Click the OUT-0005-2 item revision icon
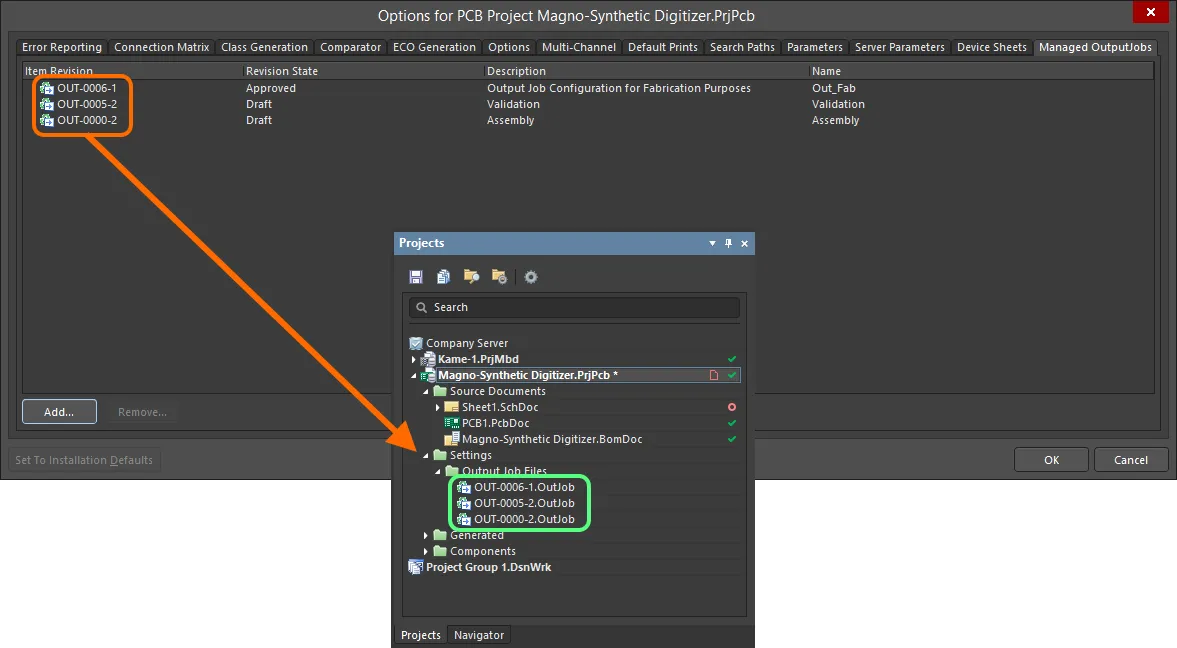 click(x=47, y=104)
